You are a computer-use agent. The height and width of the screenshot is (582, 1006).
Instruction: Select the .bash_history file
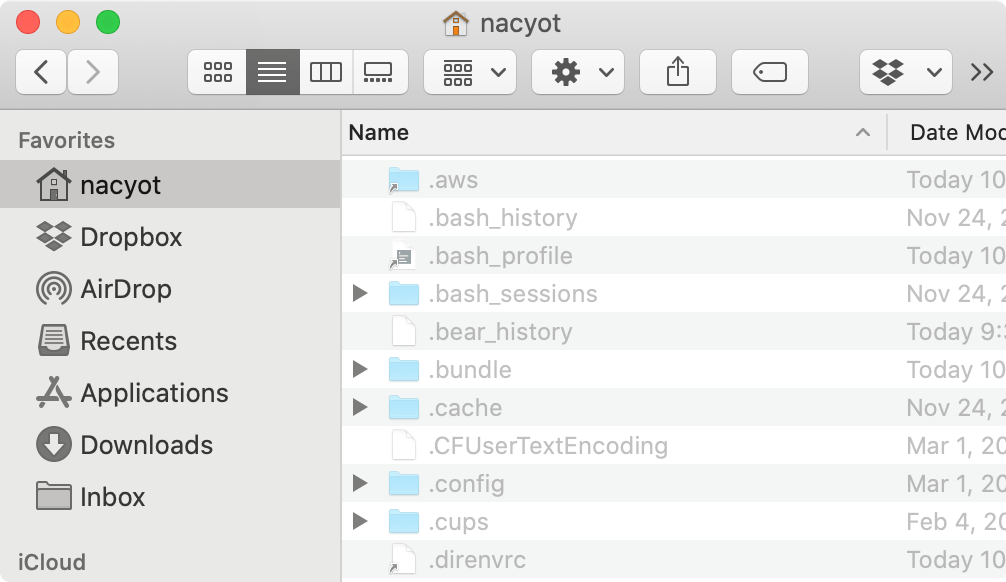pyautogui.click(x=503, y=218)
